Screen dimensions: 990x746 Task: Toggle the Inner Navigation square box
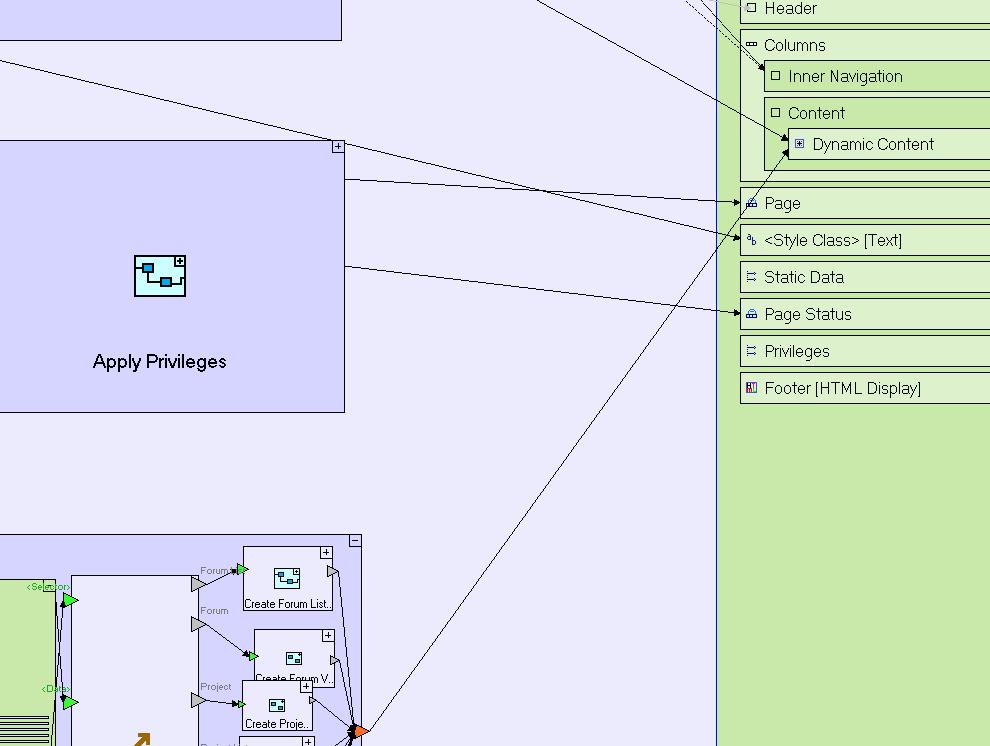(775, 76)
